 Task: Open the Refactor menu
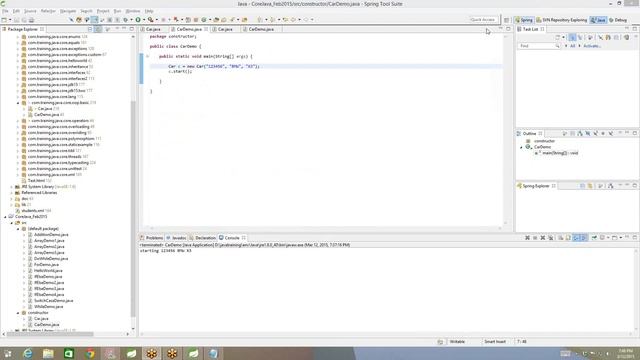click(x=48, y=11)
